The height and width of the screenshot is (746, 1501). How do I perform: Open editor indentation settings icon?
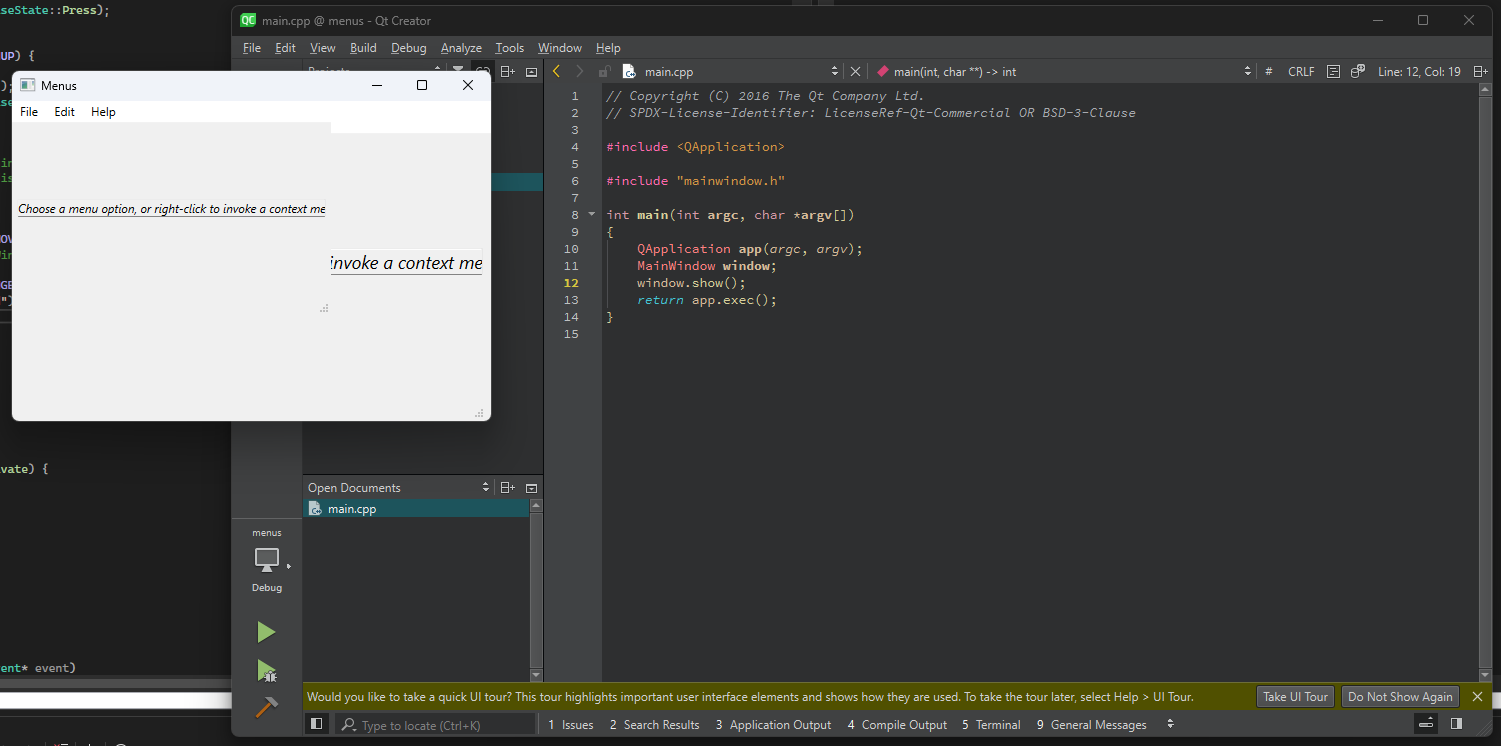[x=1333, y=71]
